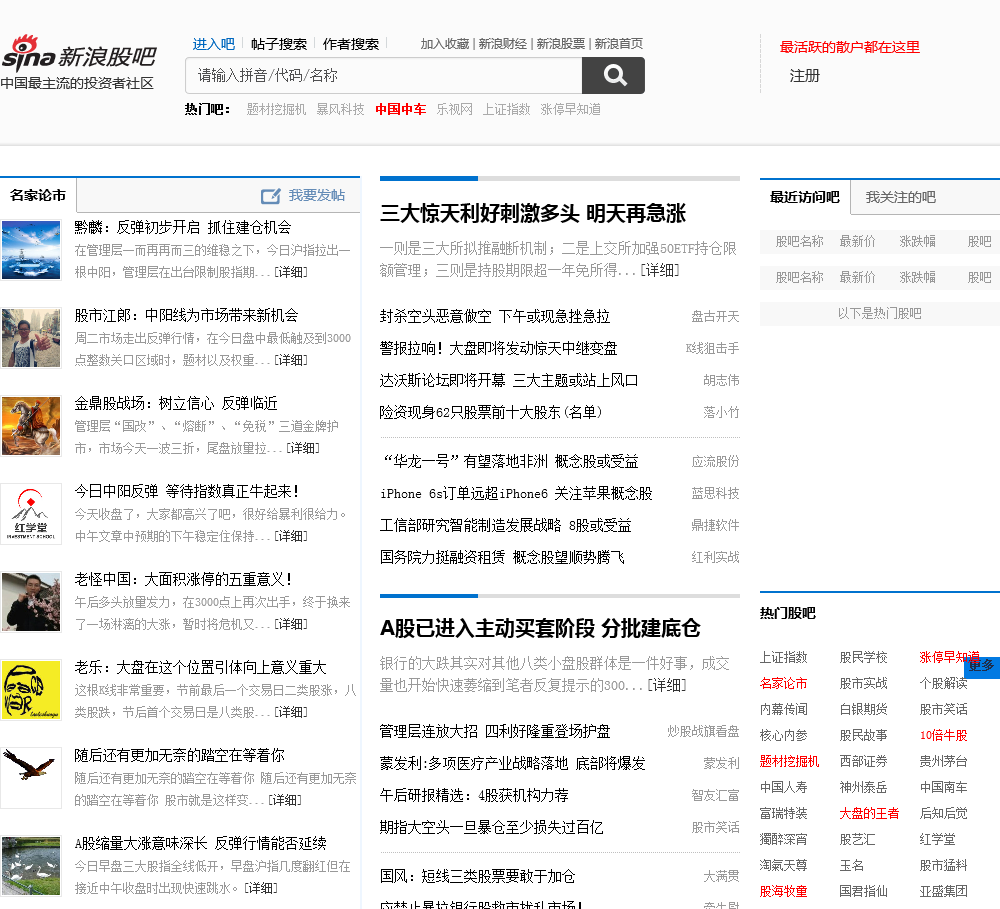Click [详细] after 三大惊天利好 summary
The height and width of the screenshot is (909, 1000).
tap(659, 270)
